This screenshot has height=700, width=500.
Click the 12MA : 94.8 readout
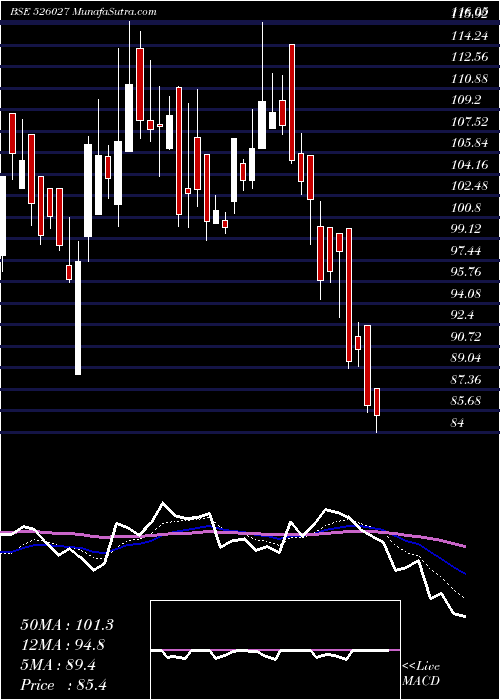point(63,645)
